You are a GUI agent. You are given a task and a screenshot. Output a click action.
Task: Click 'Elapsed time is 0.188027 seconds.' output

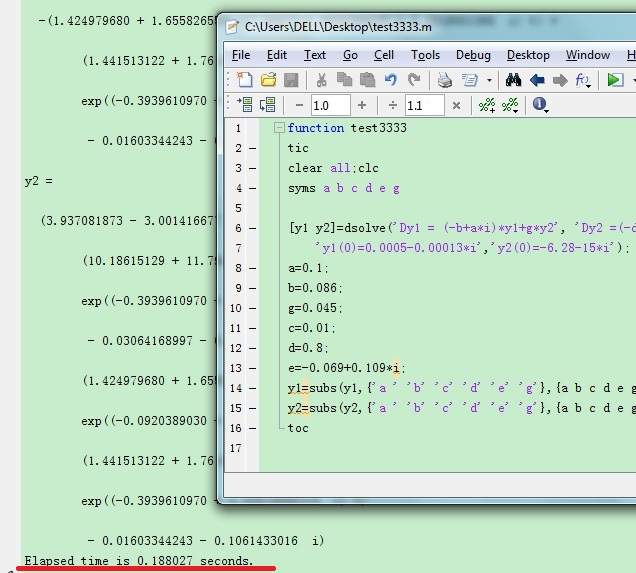pyautogui.click(x=139, y=561)
